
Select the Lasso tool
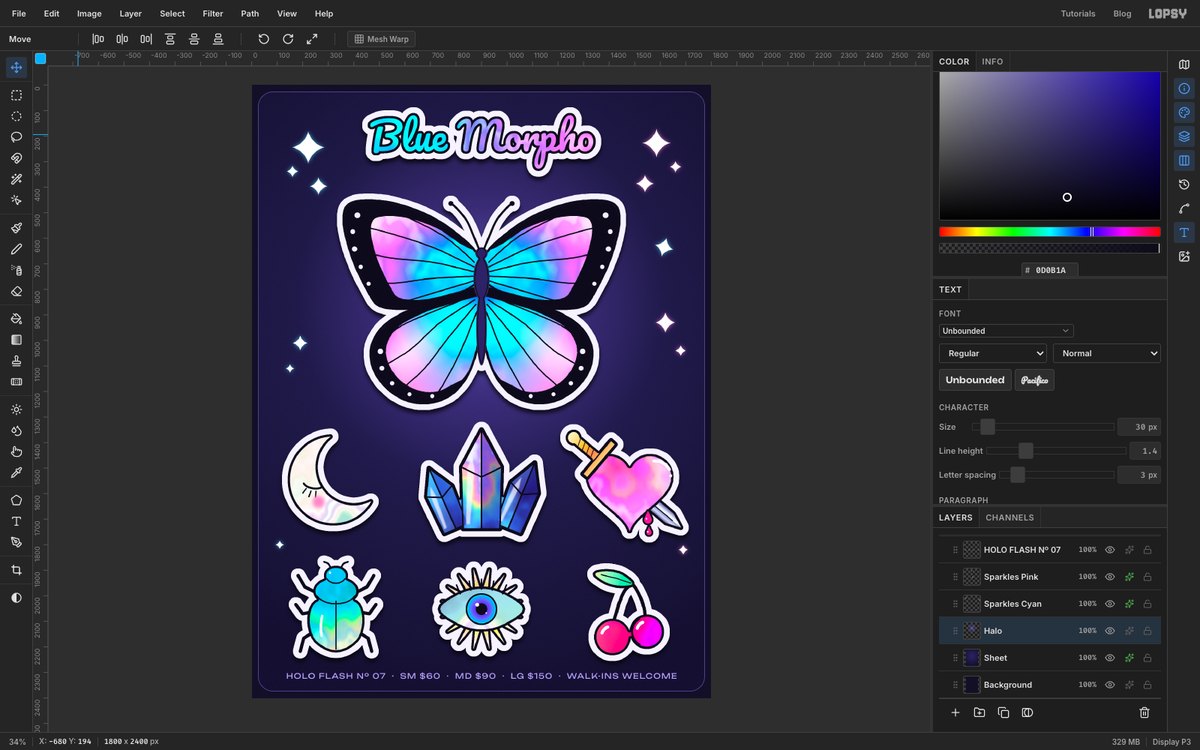click(16, 137)
